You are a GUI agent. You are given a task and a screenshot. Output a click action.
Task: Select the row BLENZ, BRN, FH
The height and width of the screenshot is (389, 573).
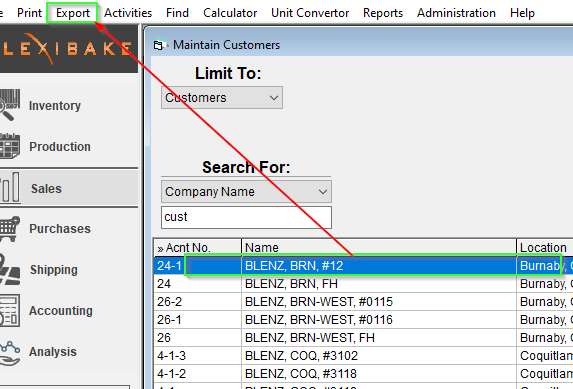363,284
